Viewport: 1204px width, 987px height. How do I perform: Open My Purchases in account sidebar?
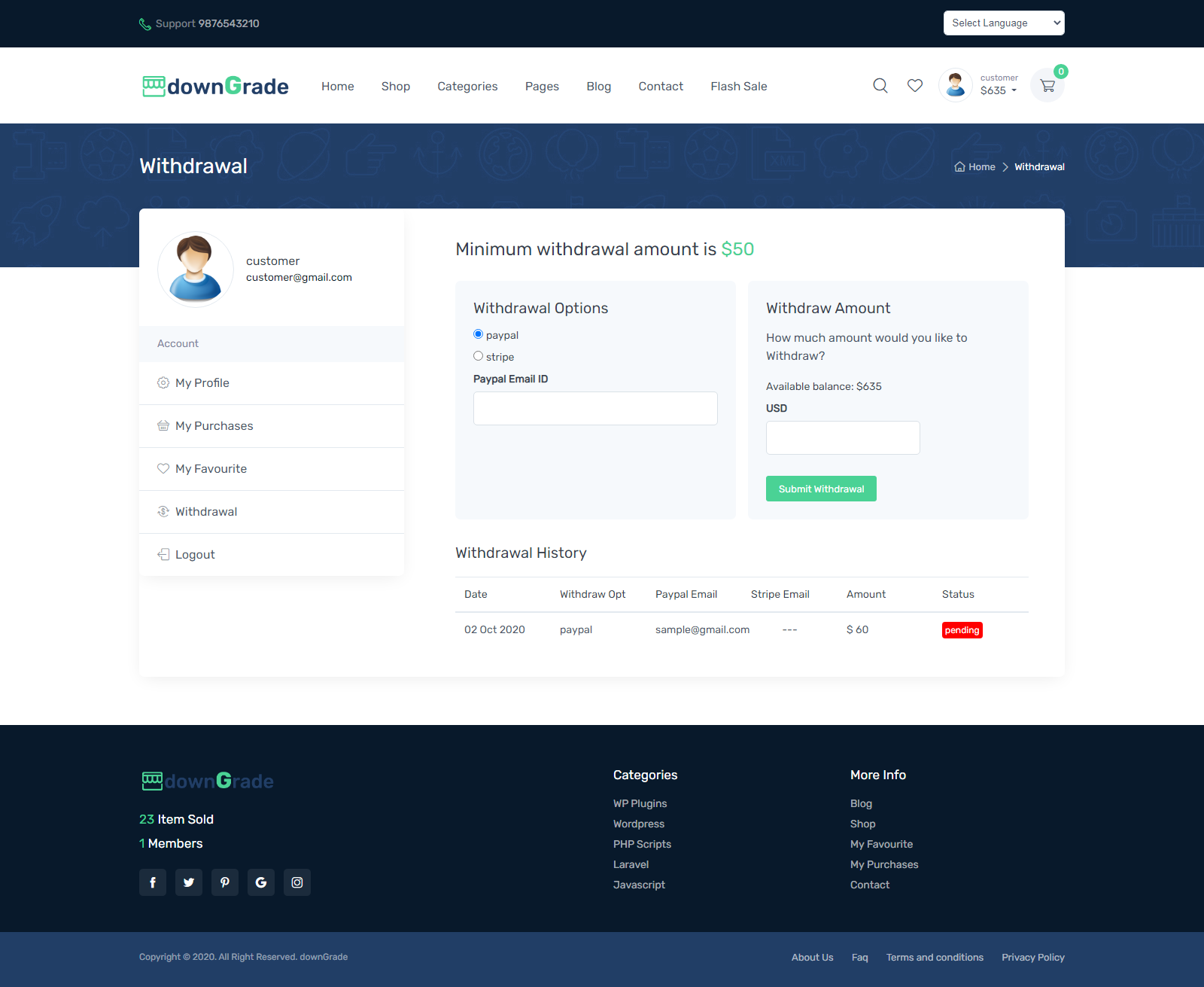pyautogui.click(x=214, y=426)
